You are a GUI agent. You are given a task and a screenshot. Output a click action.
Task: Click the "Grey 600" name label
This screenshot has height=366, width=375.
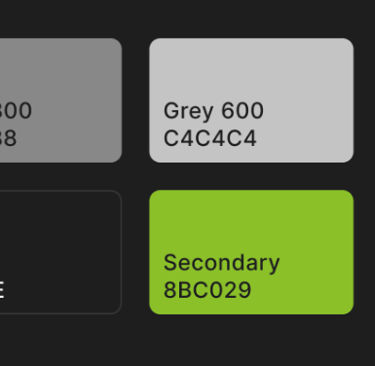(214, 111)
